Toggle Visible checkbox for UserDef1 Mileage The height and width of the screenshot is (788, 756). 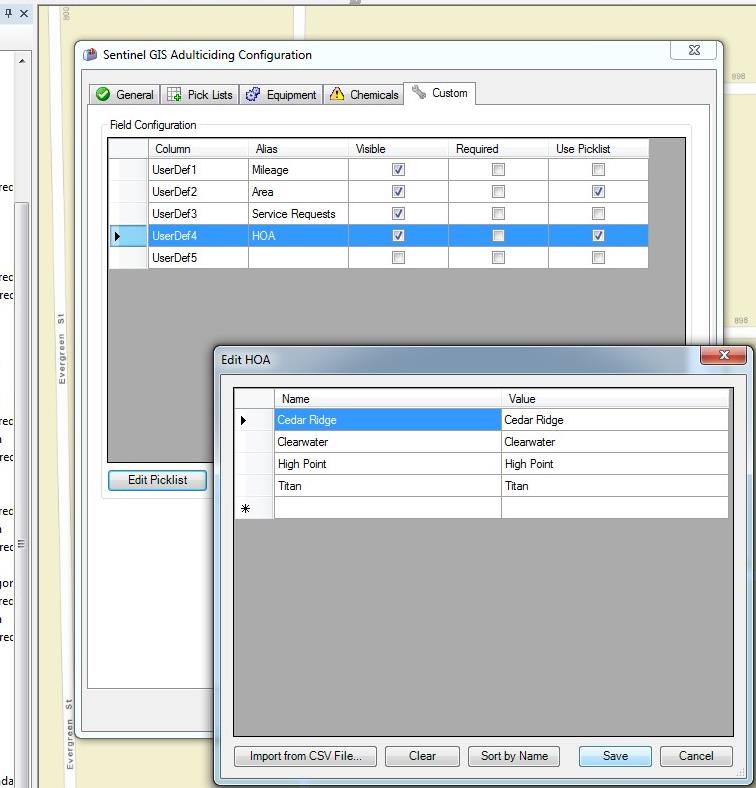coord(398,169)
